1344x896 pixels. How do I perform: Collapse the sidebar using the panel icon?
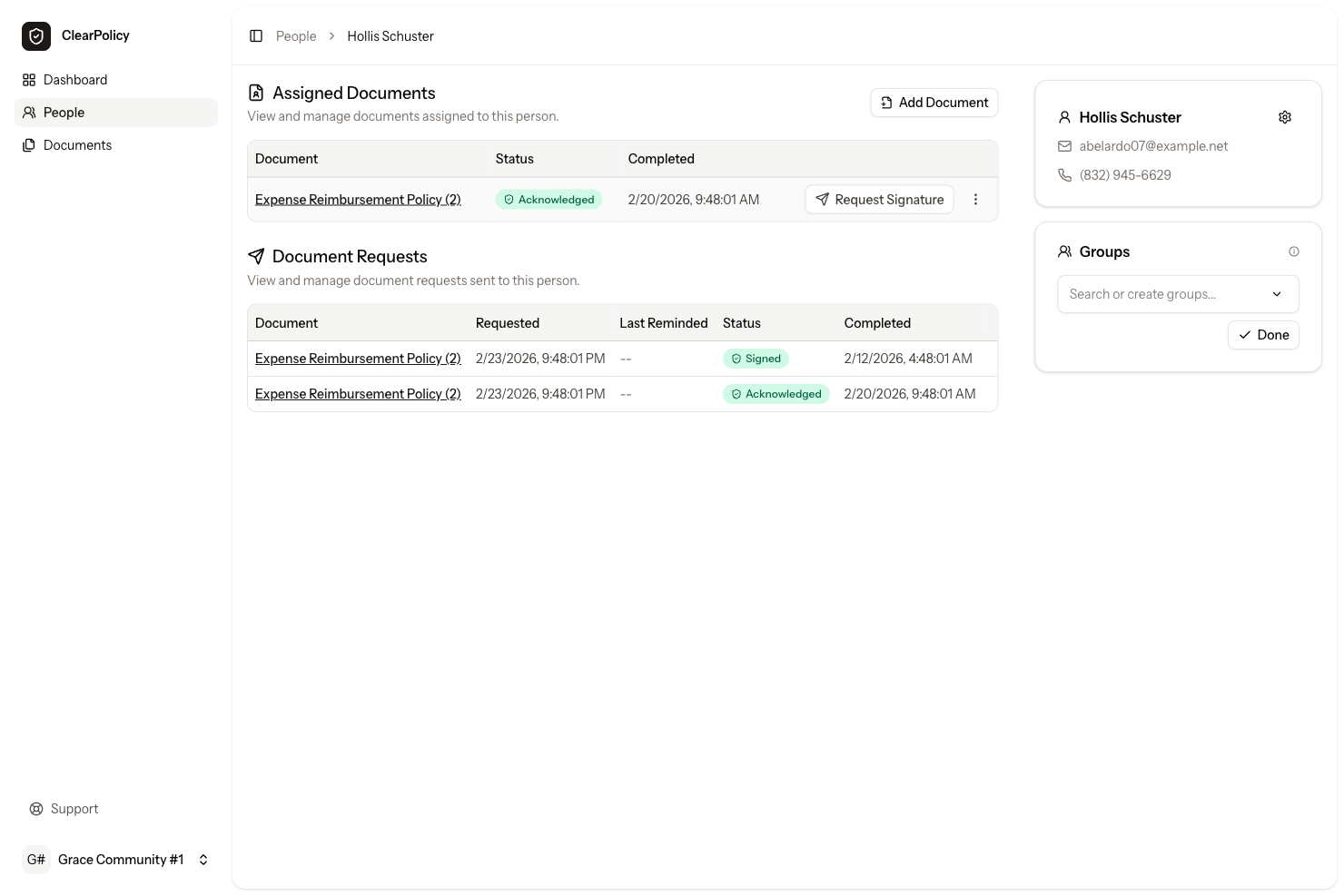point(256,35)
